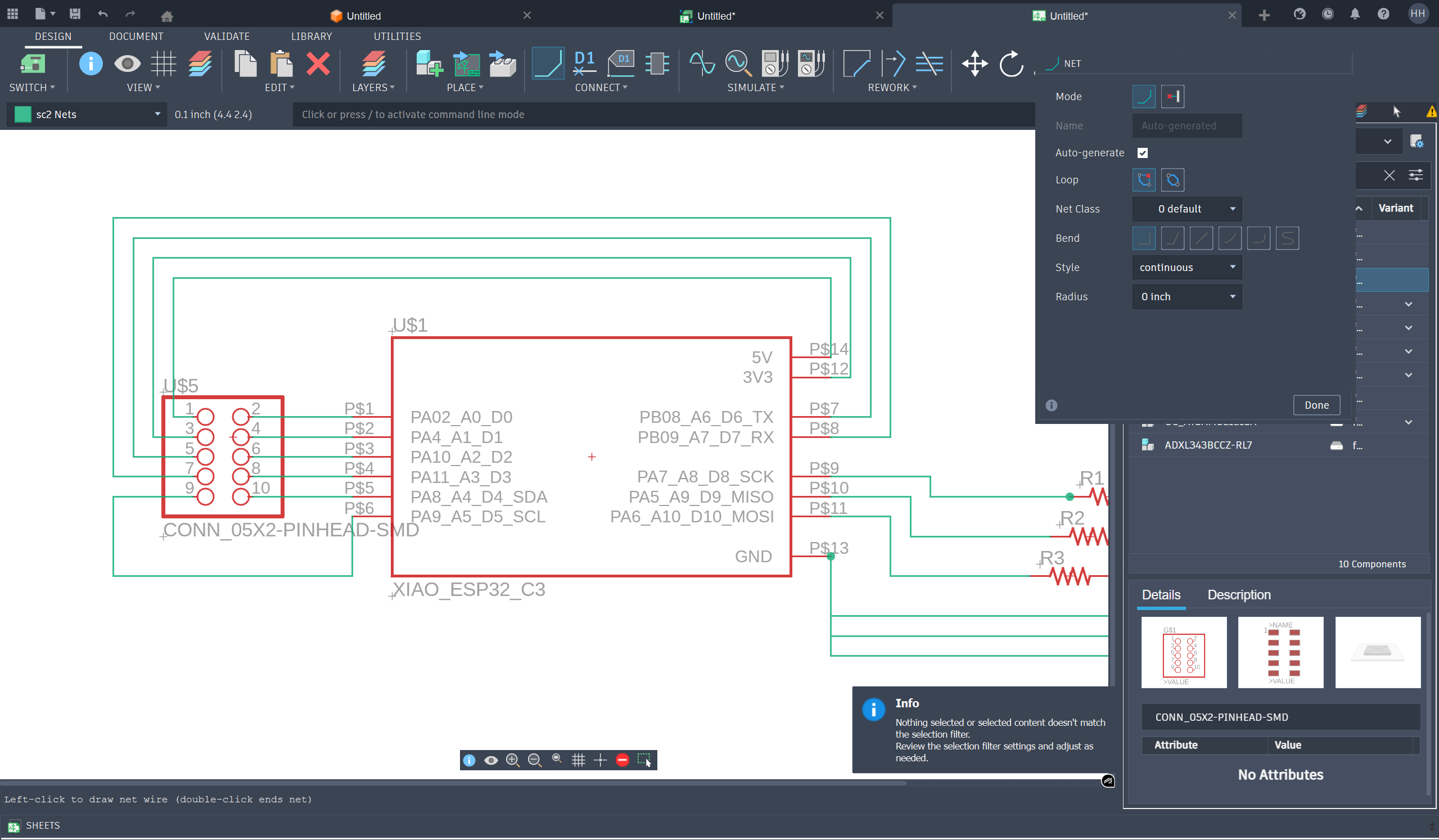The image size is (1439, 840).
Task: Toggle the second Loop option button
Action: pyautogui.click(x=1172, y=180)
